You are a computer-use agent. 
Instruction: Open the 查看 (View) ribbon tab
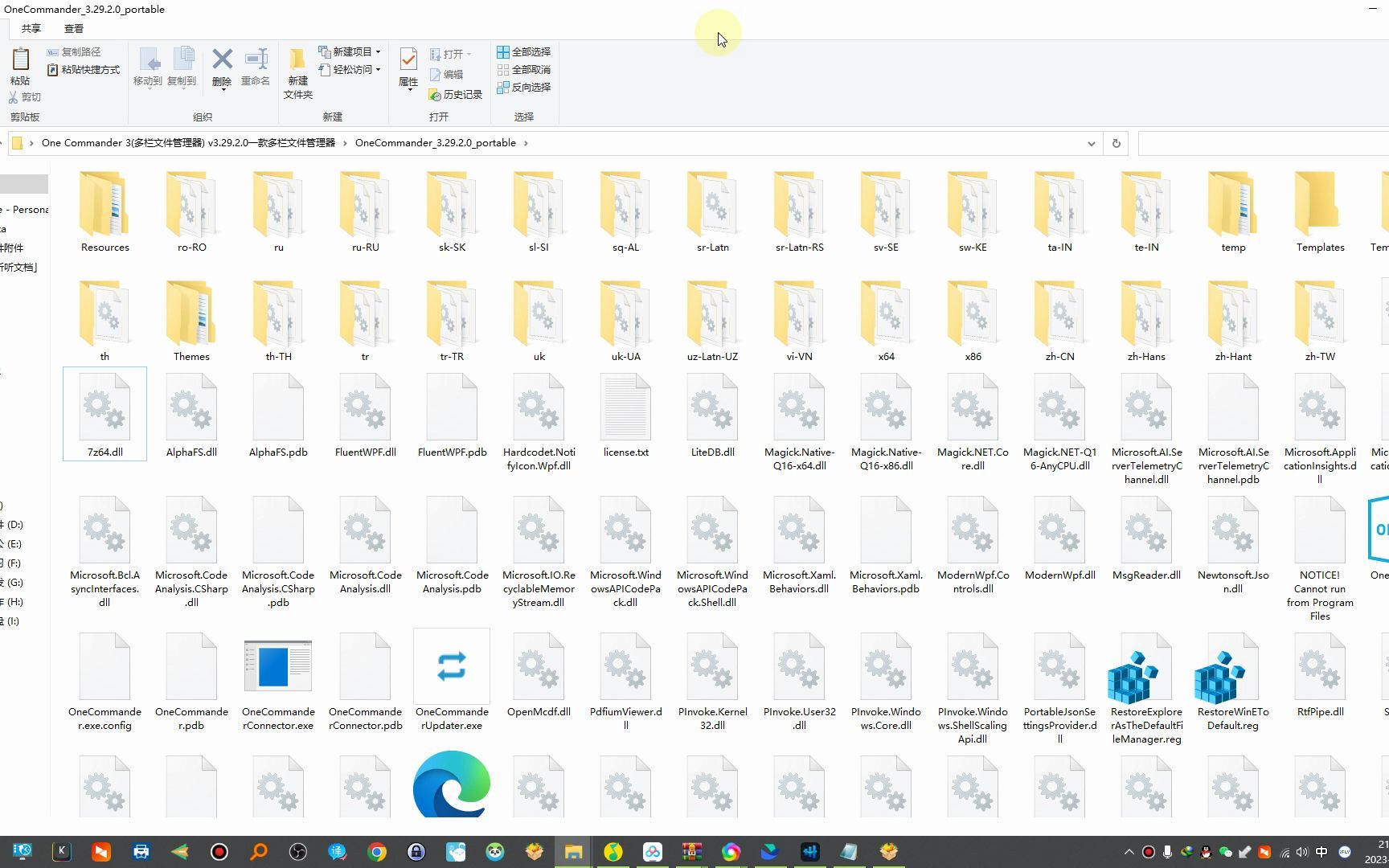click(74, 28)
